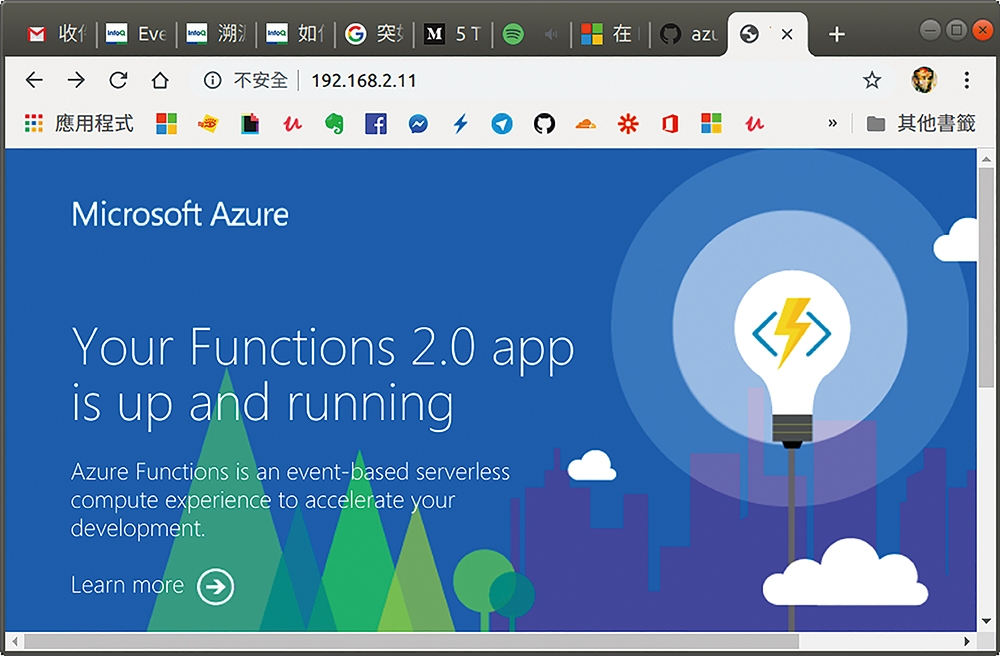Bookmark this page with the star
Viewport: 1000px width, 656px height.
872,80
